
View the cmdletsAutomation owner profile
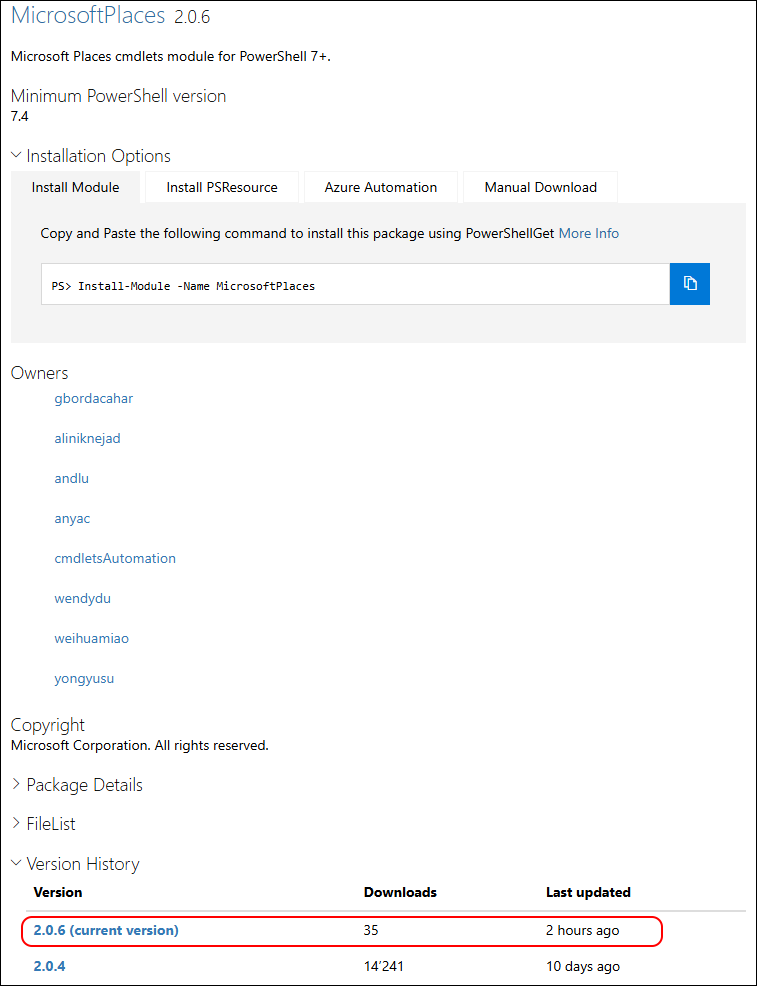click(115, 558)
